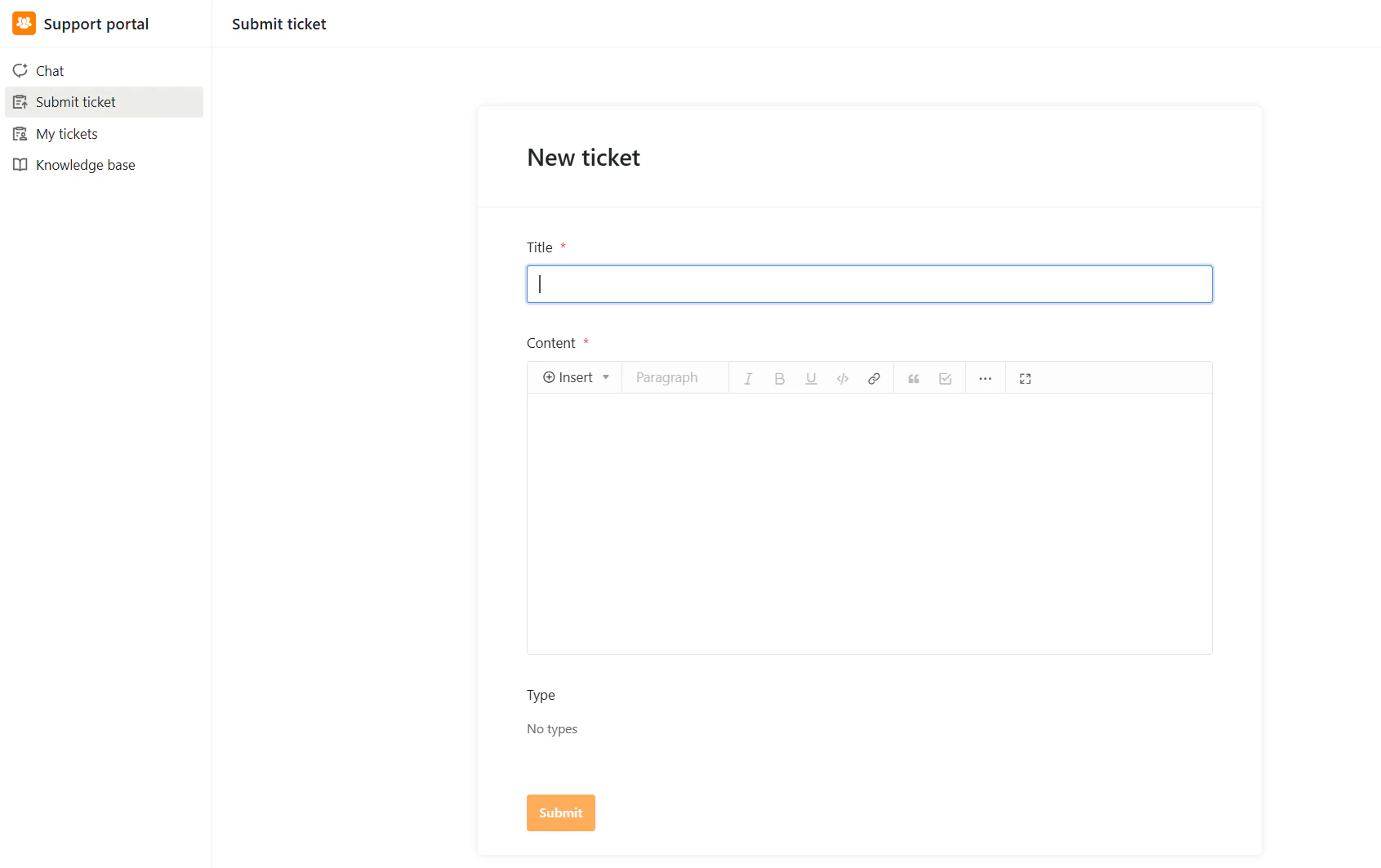Open My tickets in the sidebar
Viewport: 1381px width, 868px height.
tap(104, 134)
